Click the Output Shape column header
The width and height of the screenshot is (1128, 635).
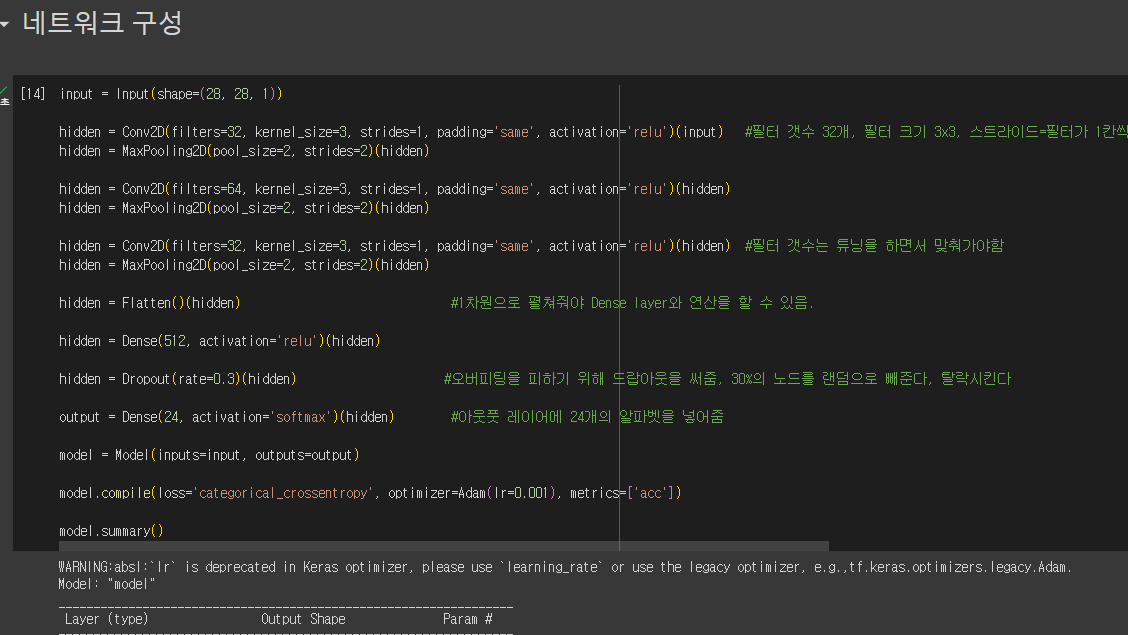pyautogui.click(x=303, y=619)
